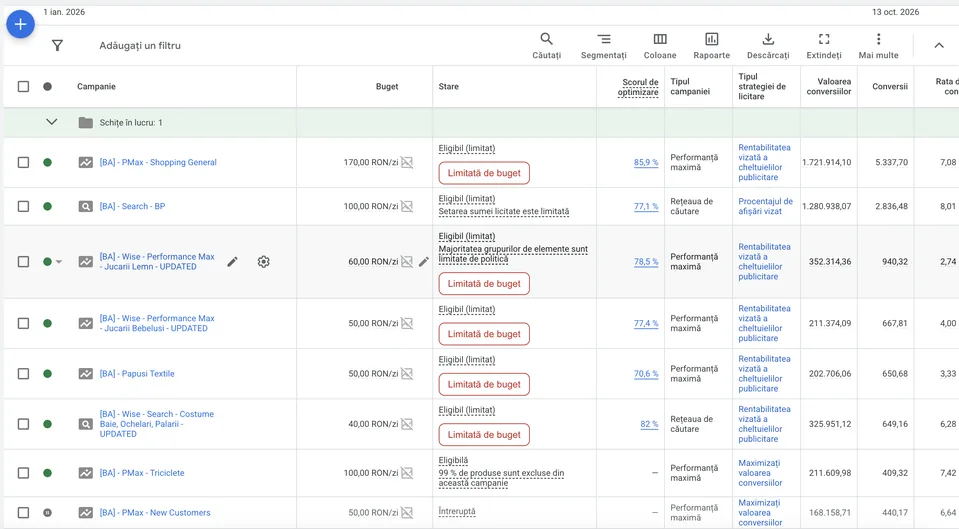Check the PMax - New Customers checkbox

click(23, 512)
